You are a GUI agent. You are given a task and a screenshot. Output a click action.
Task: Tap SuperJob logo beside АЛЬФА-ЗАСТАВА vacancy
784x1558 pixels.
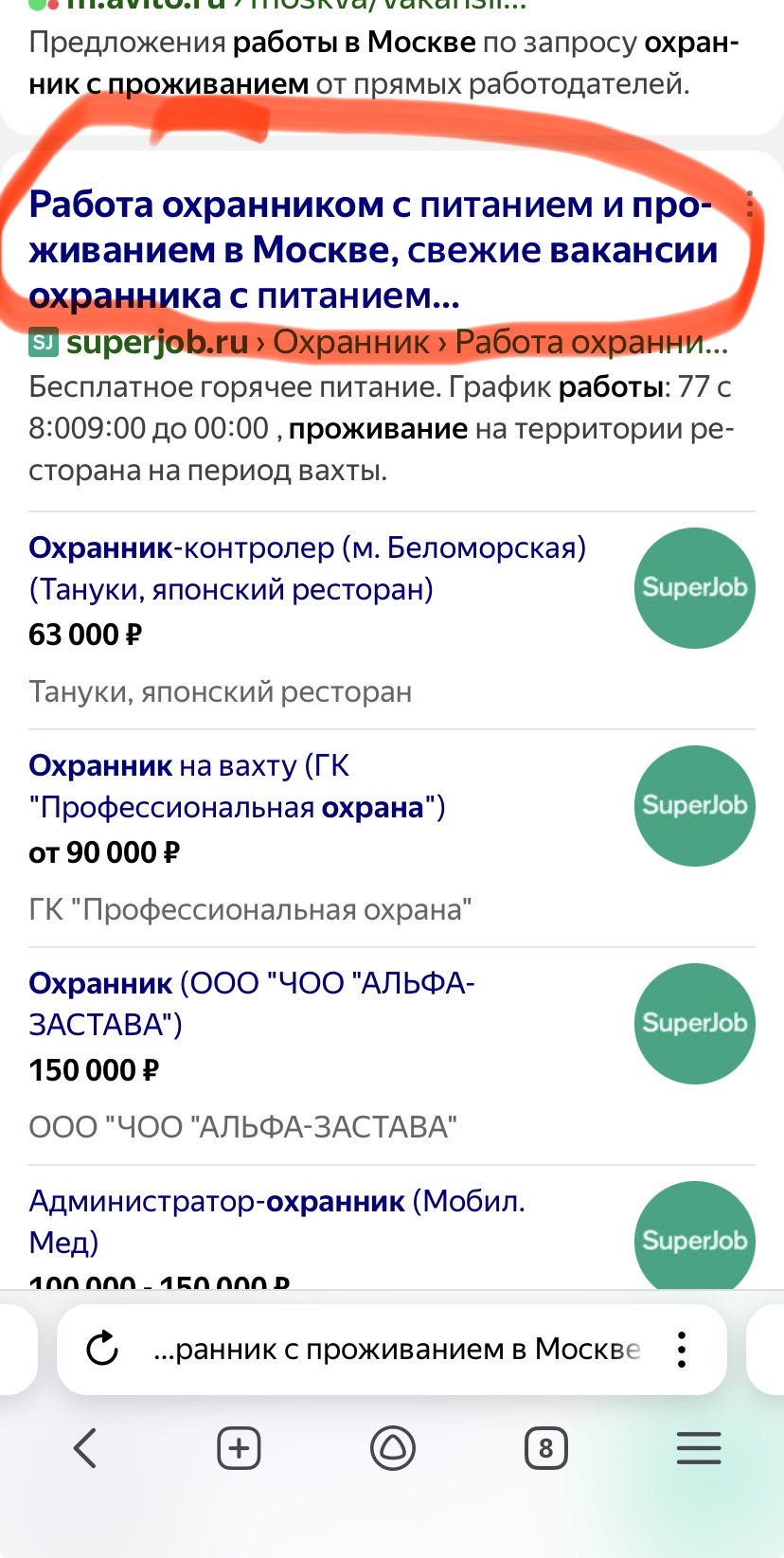coord(694,1024)
